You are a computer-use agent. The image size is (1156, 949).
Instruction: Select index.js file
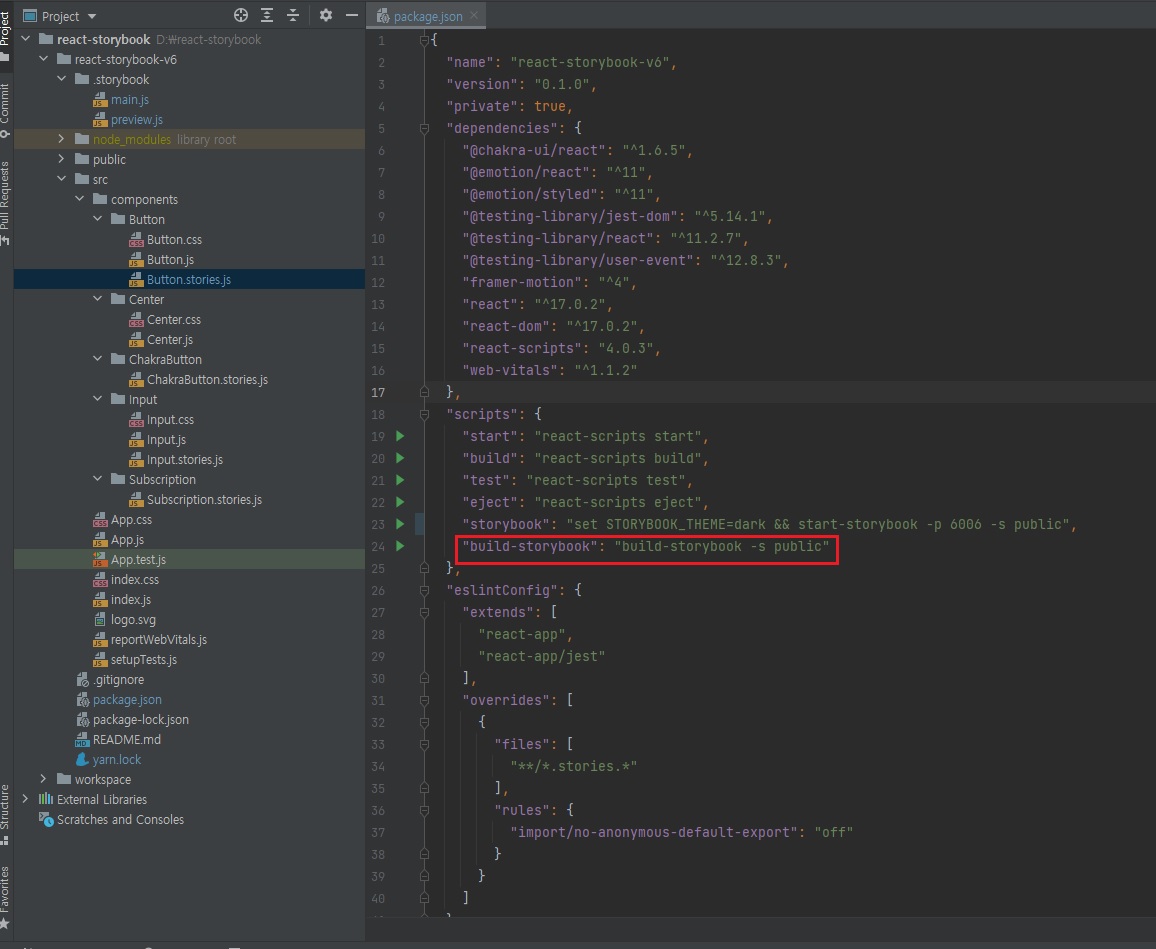coord(122,599)
